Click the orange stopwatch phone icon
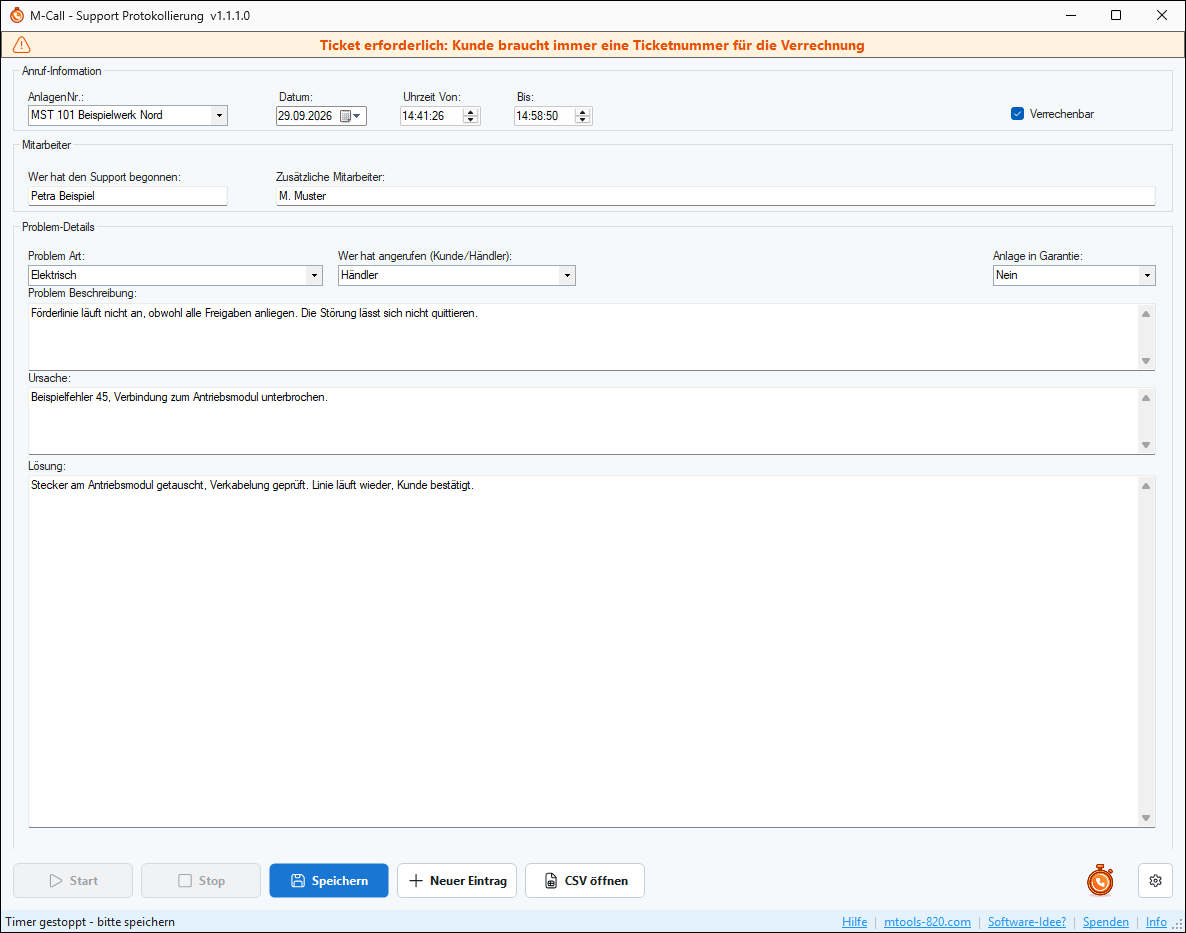1186x933 pixels. (x=1100, y=881)
